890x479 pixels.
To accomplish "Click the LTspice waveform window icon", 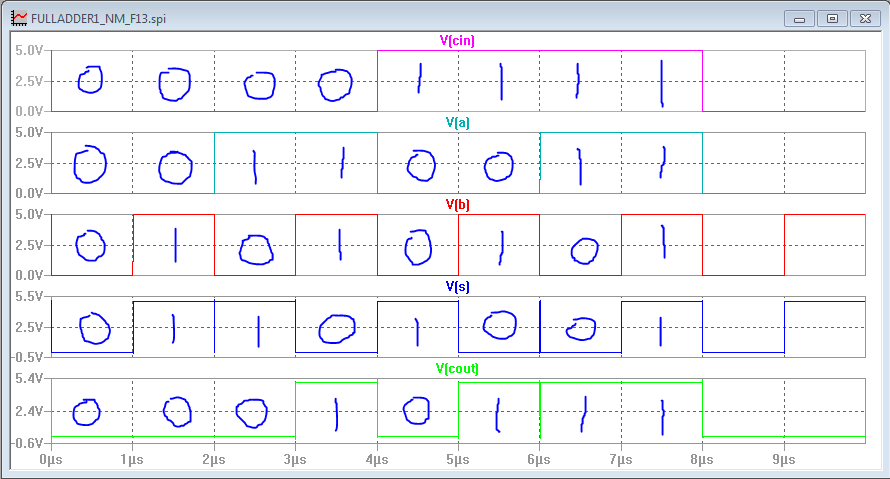I will click(x=18, y=19).
